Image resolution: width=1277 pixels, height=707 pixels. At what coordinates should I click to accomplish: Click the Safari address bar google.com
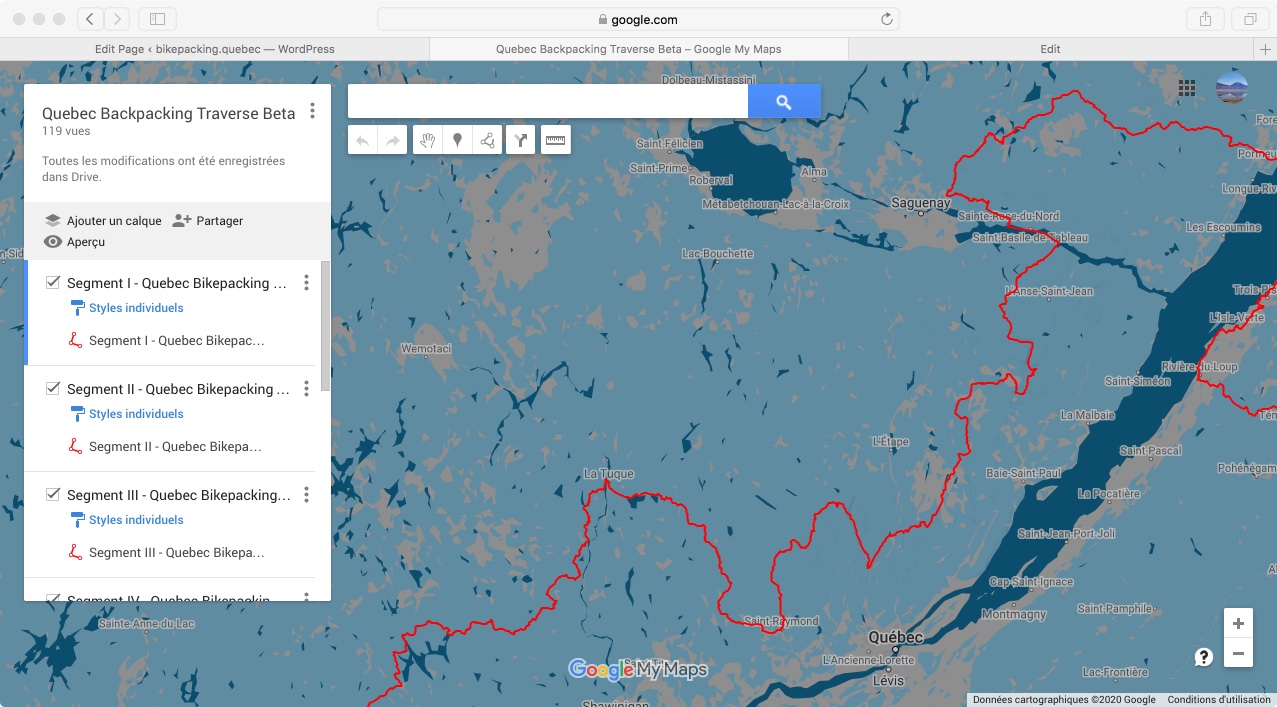(638, 19)
